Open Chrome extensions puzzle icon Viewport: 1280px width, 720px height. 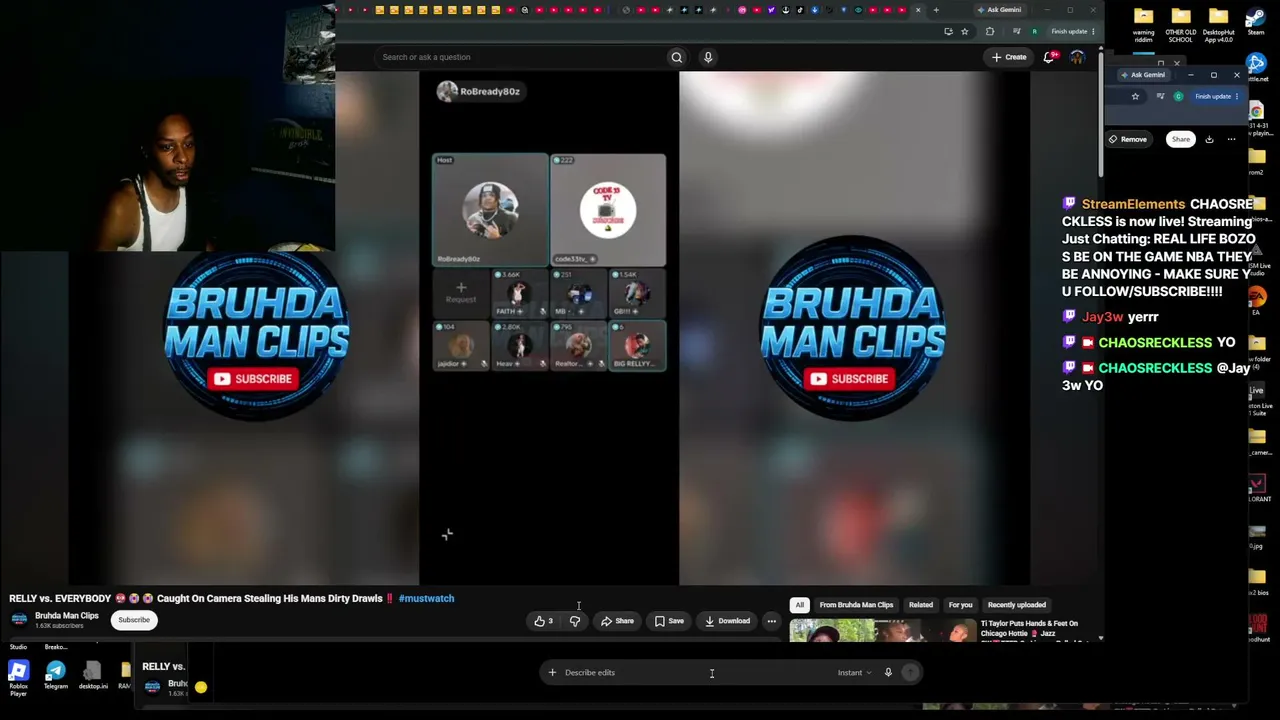pos(990,31)
